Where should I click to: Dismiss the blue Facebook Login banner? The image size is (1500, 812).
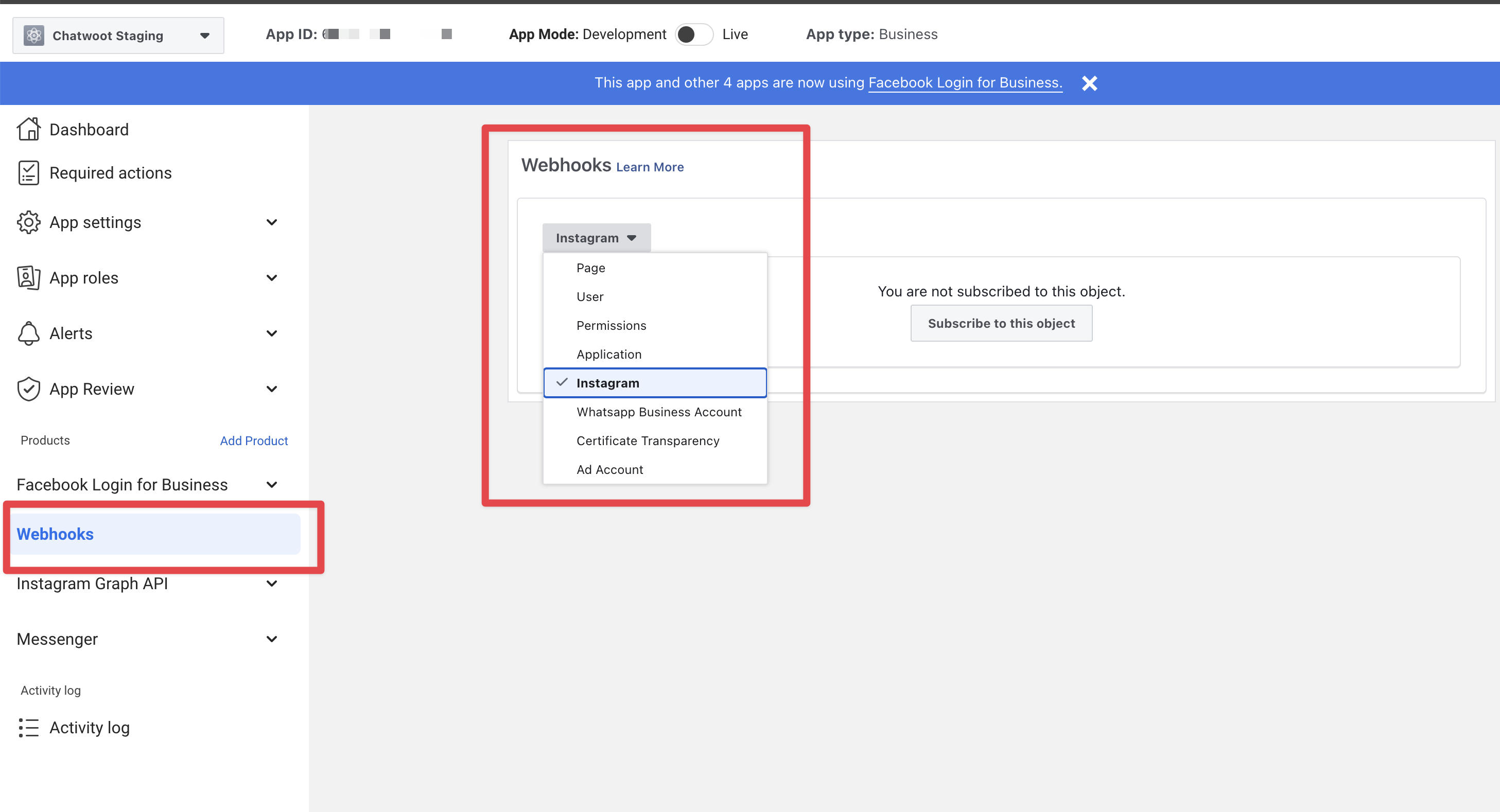(1089, 83)
